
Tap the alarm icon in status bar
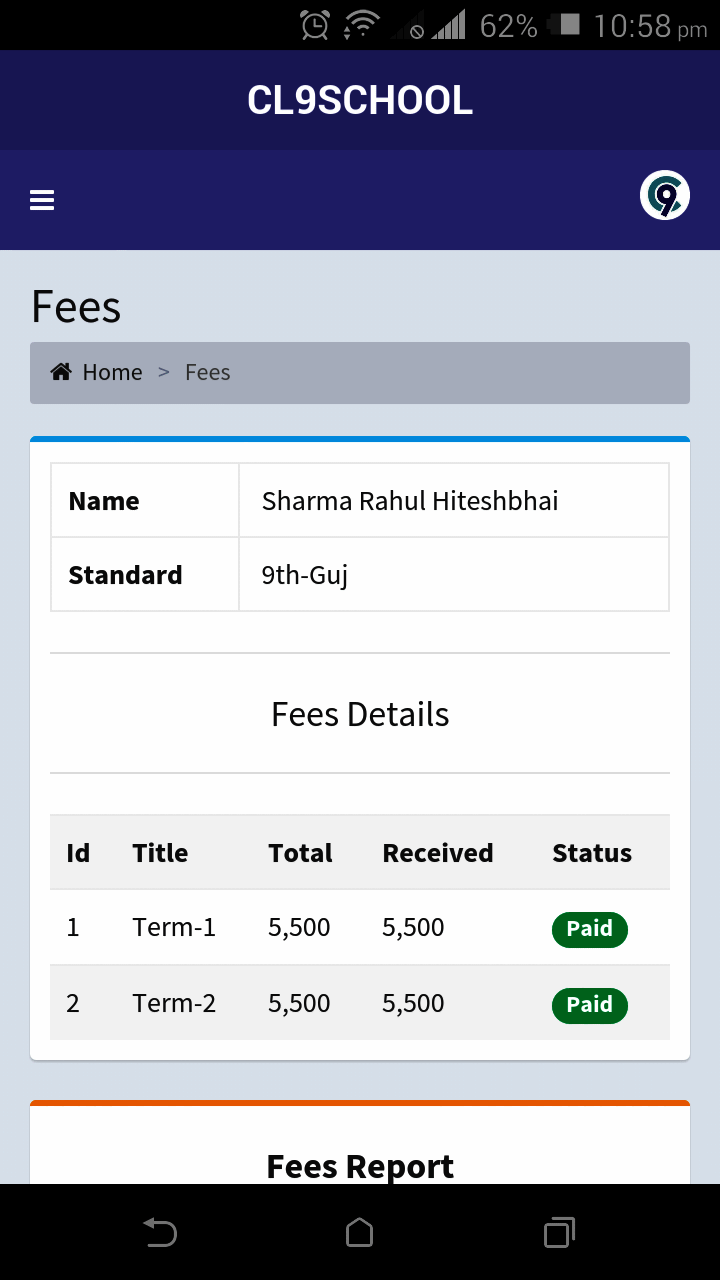(x=315, y=25)
